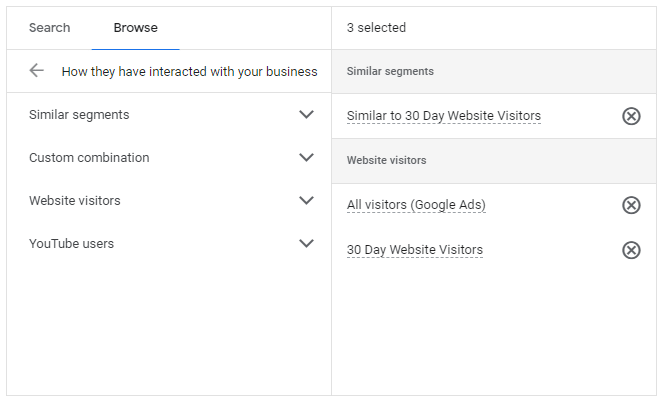
Task: Expand Similar segments using its chevron arrow
Action: pos(307,115)
